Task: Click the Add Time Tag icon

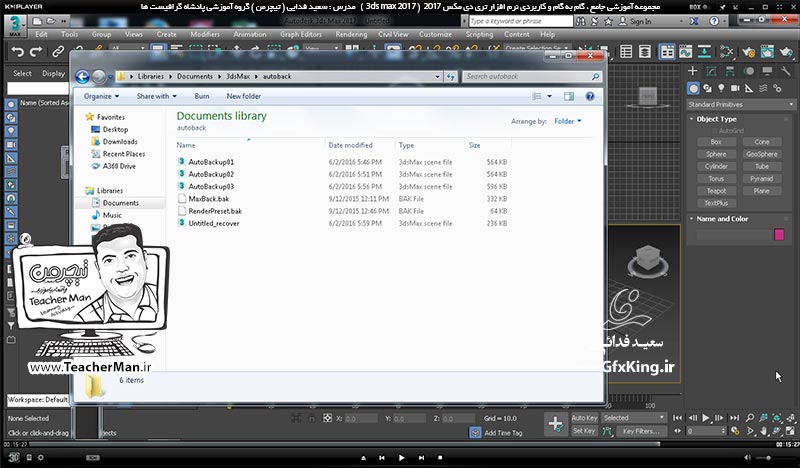Action: click(x=475, y=432)
